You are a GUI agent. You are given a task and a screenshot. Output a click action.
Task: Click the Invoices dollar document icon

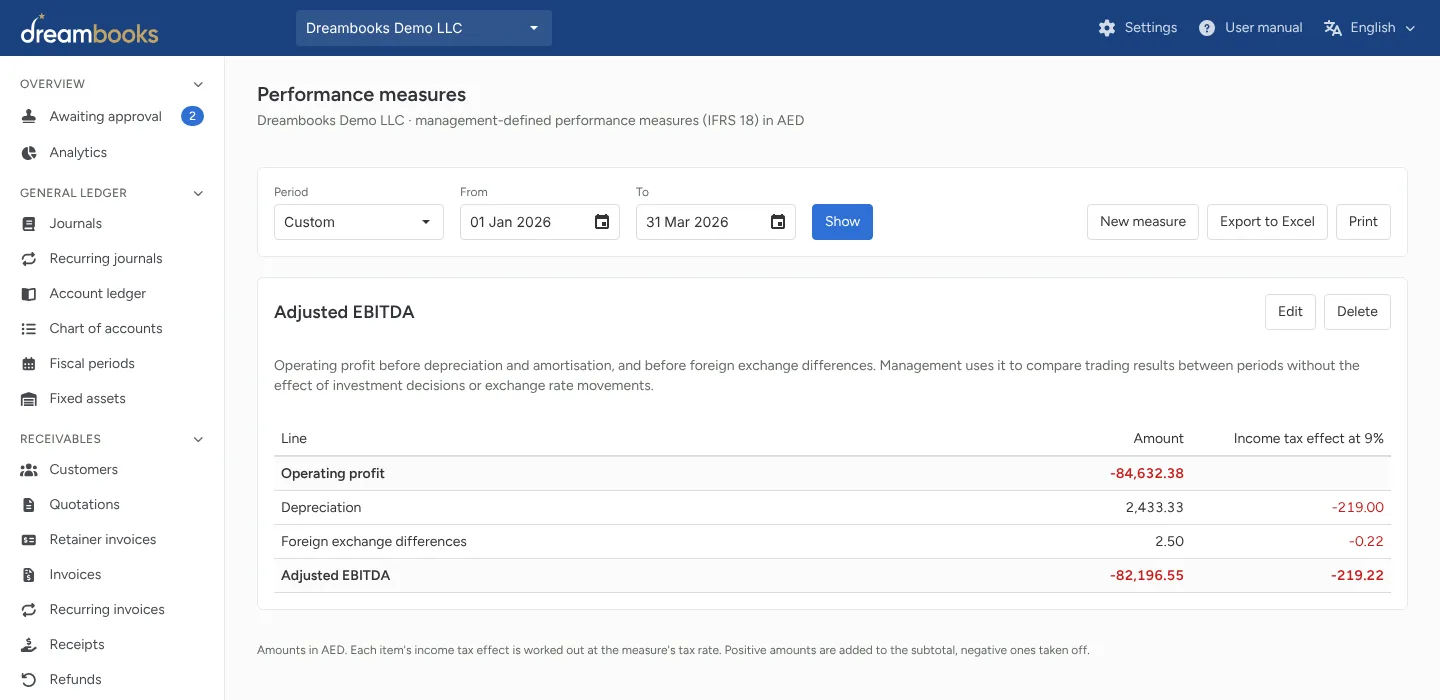[x=29, y=574]
